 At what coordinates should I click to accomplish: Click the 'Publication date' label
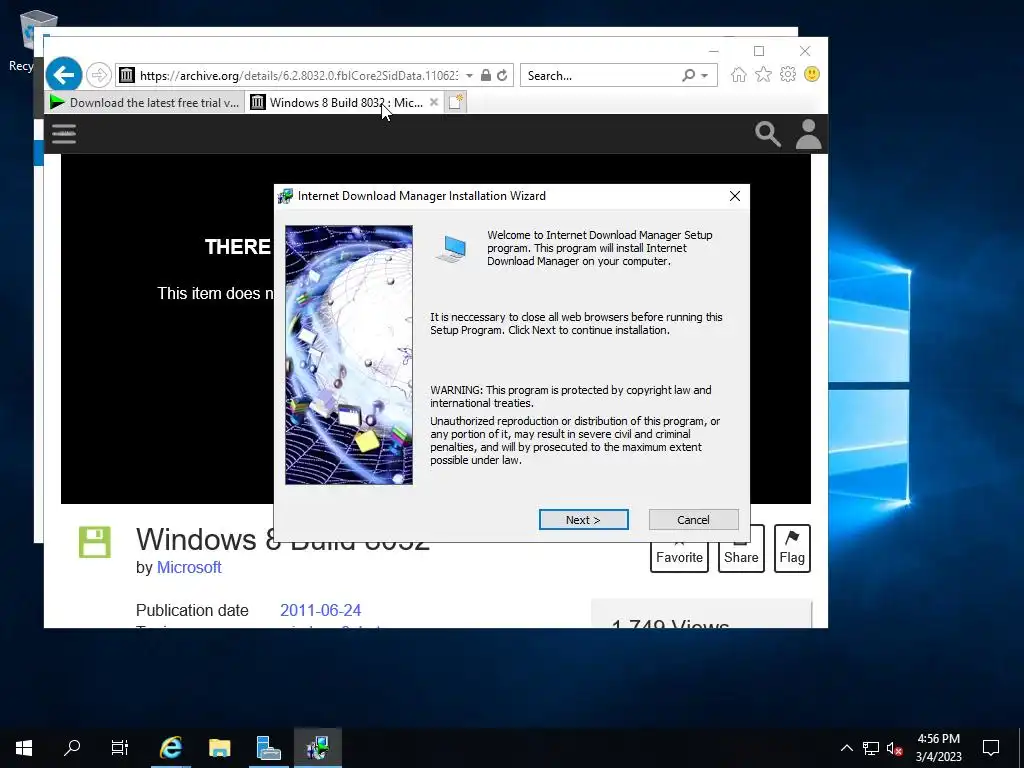192,611
